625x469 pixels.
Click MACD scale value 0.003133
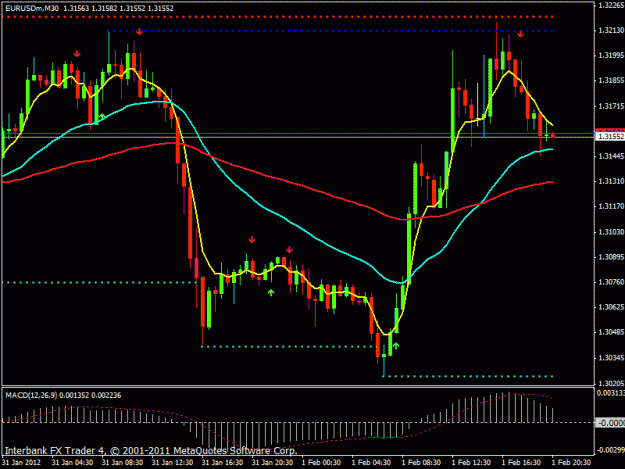click(x=610, y=393)
